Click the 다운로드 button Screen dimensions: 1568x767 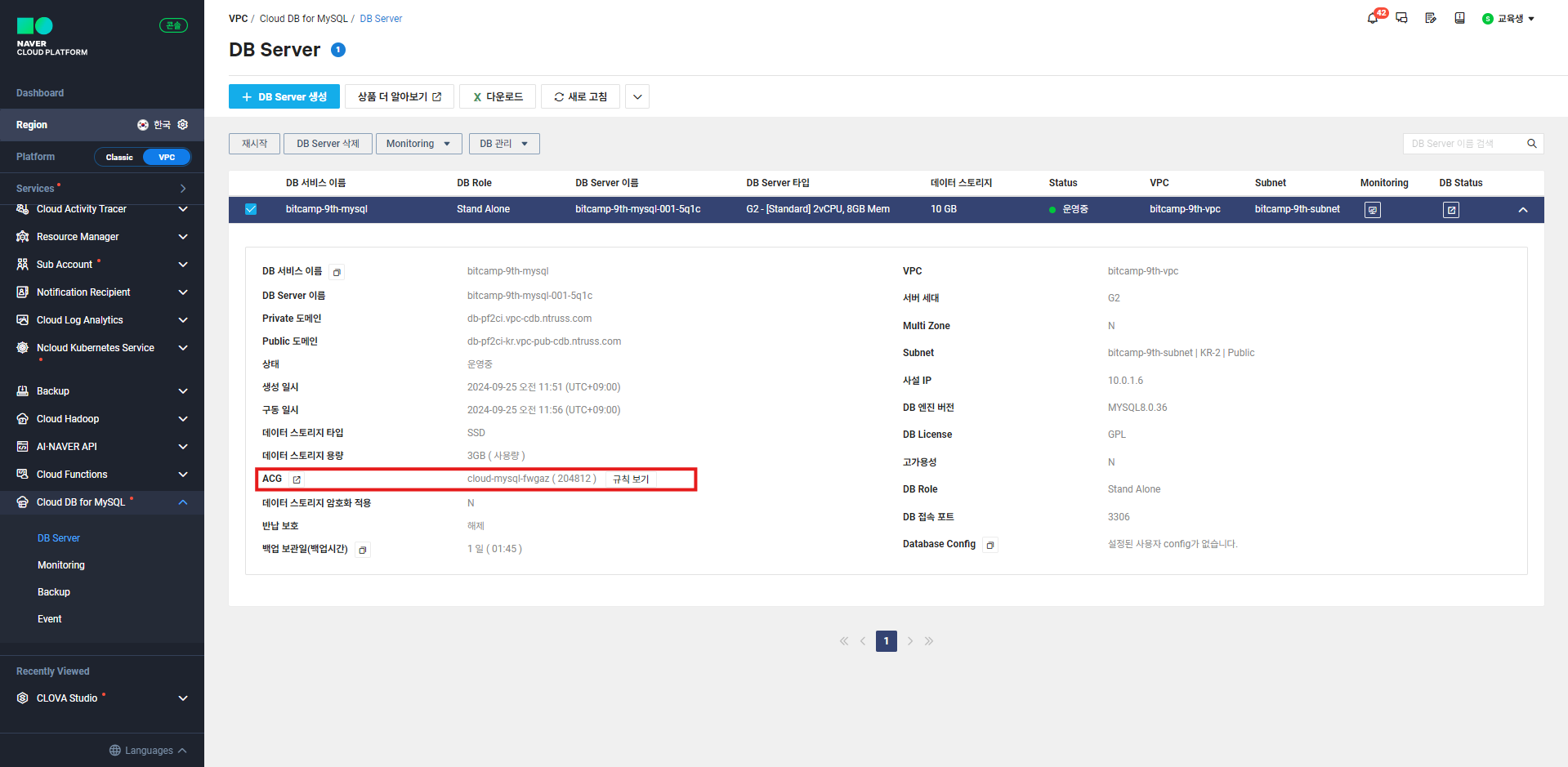click(498, 96)
